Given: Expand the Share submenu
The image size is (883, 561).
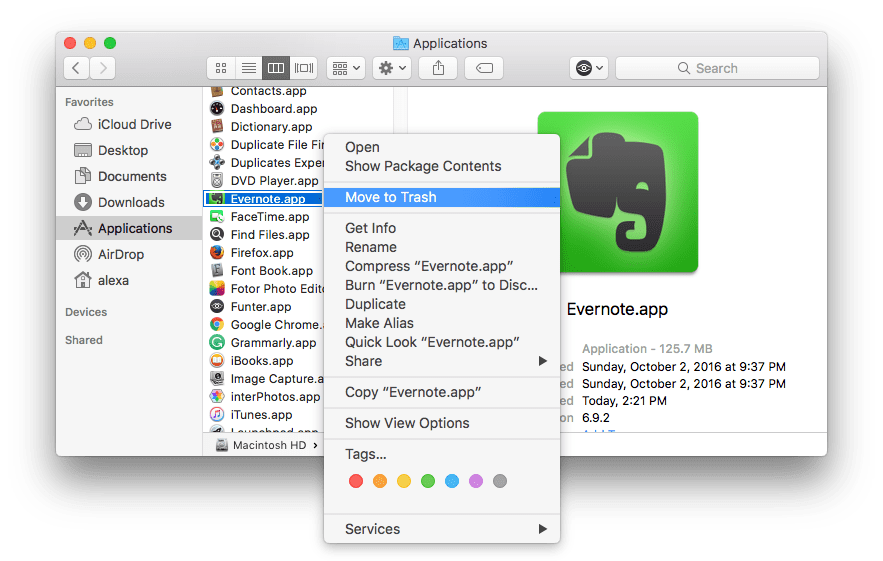Looking at the screenshot, I should tap(442, 361).
